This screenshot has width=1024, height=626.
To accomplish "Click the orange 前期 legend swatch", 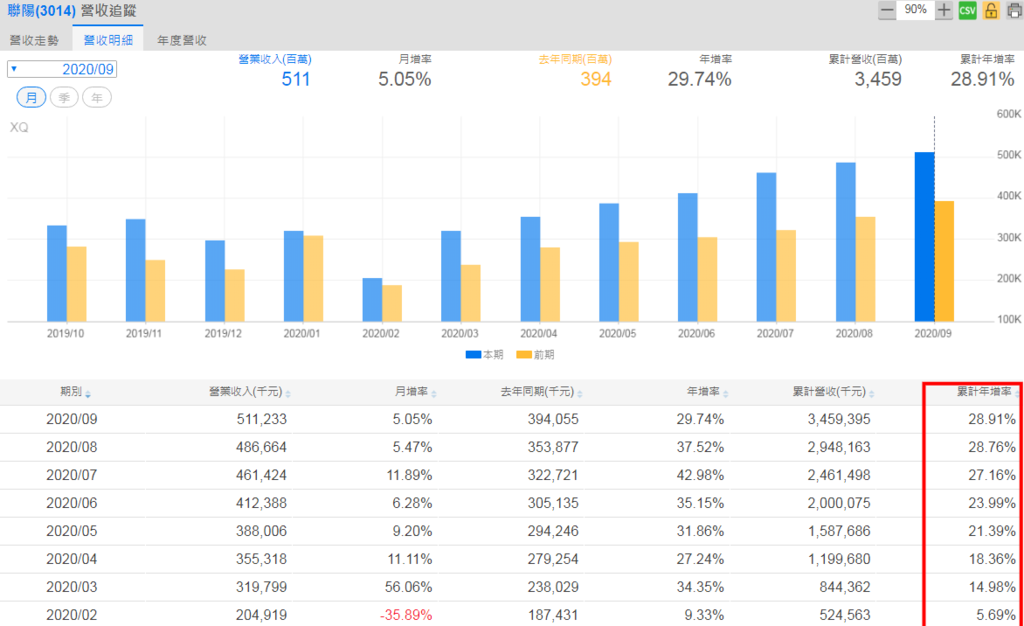I will pos(524,354).
